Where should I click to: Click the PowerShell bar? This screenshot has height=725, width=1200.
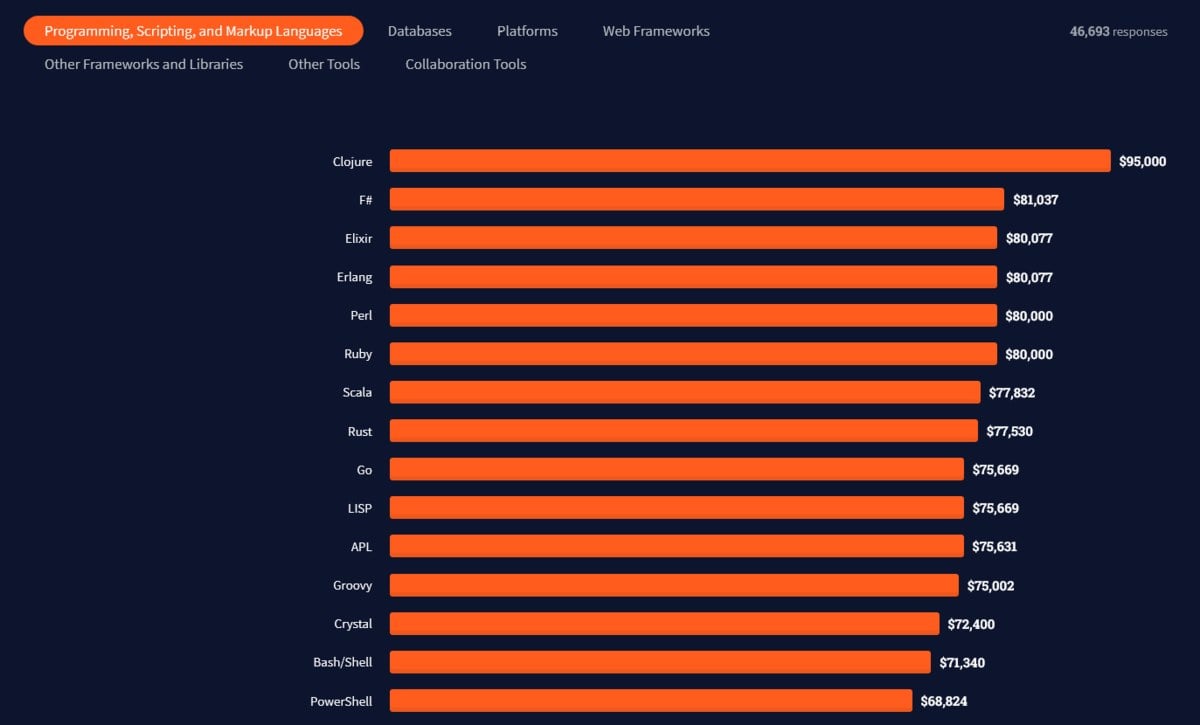(x=651, y=701)
